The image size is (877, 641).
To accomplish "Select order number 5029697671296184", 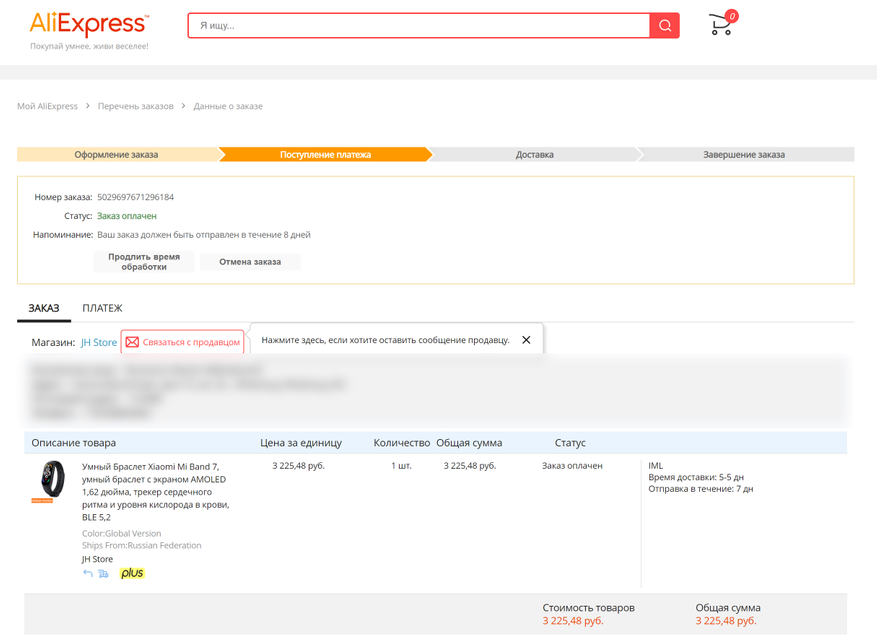I will click(x=135, y=197).
